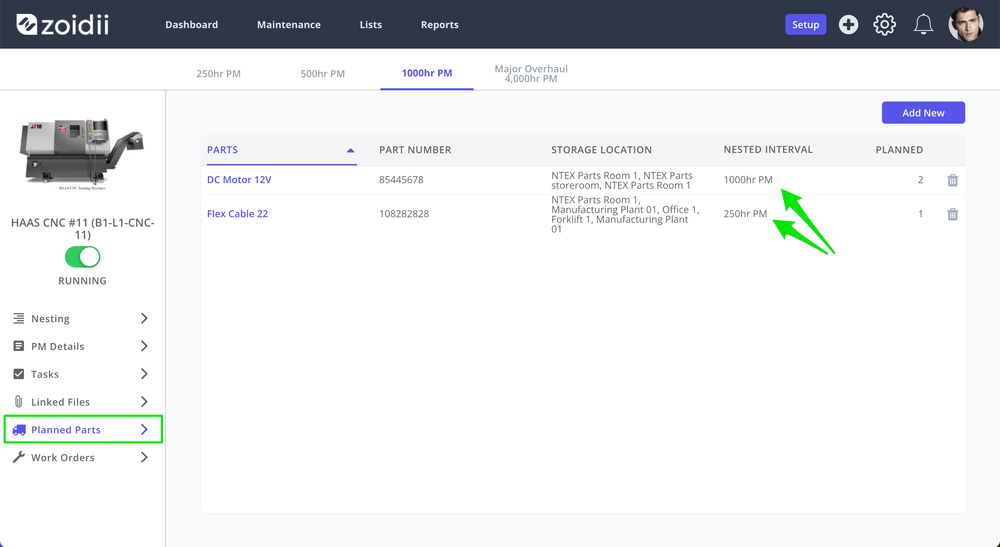Click the user profile avatar
Image resolution: width=1000 pixels, height=547 pixels.
coord(966,25)
